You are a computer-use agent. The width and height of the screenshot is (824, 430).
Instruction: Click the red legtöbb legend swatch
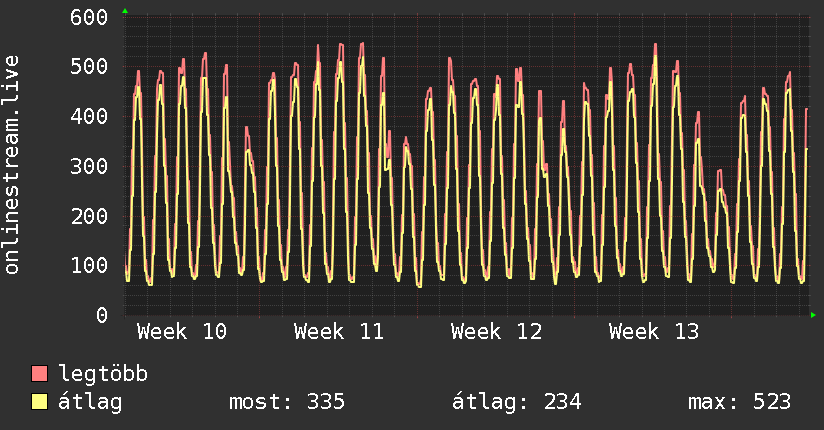click(x=40, y=374)
